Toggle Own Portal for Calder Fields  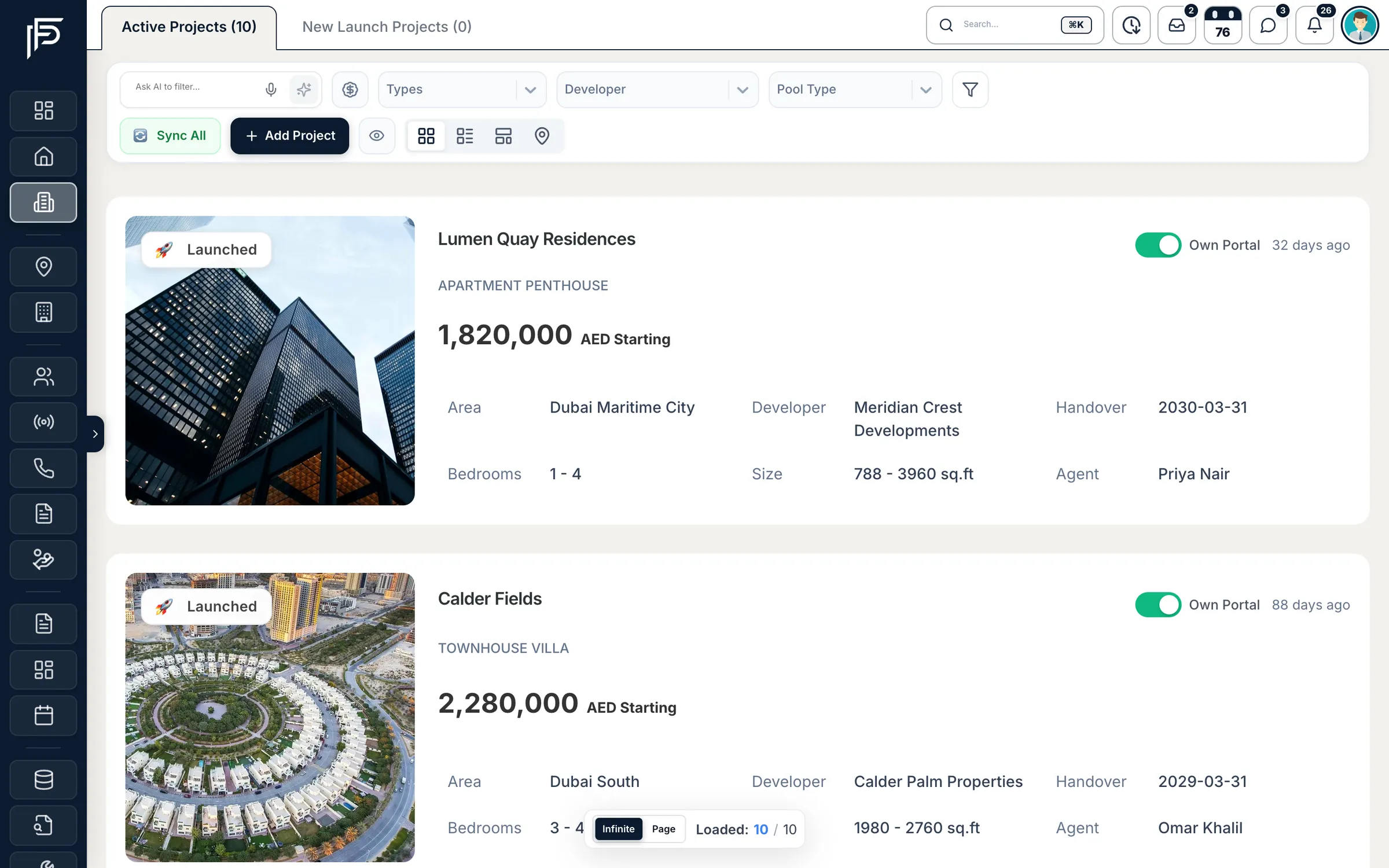tap(1157, 605)
